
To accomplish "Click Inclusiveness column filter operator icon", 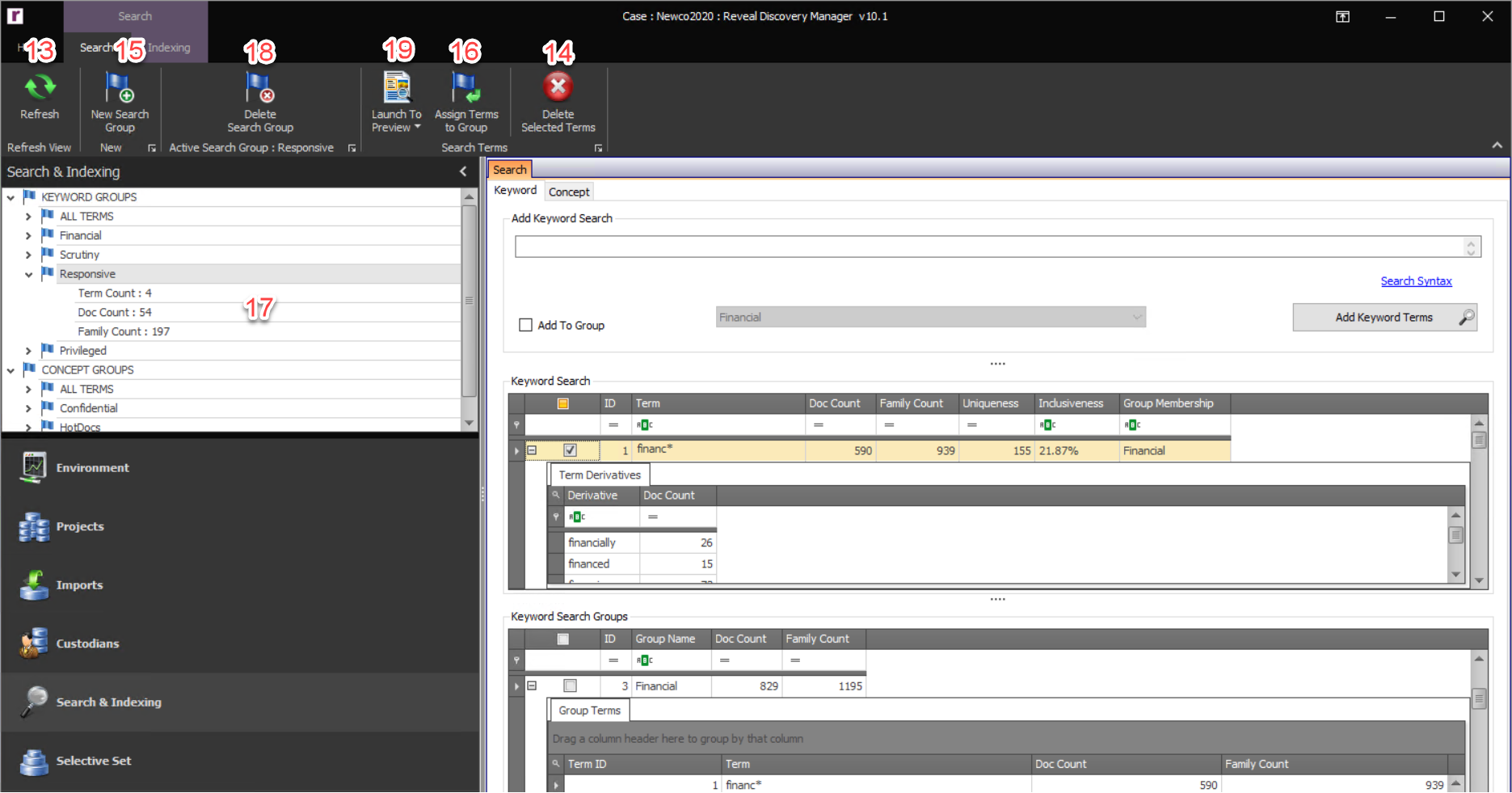I will (1047, 425).
